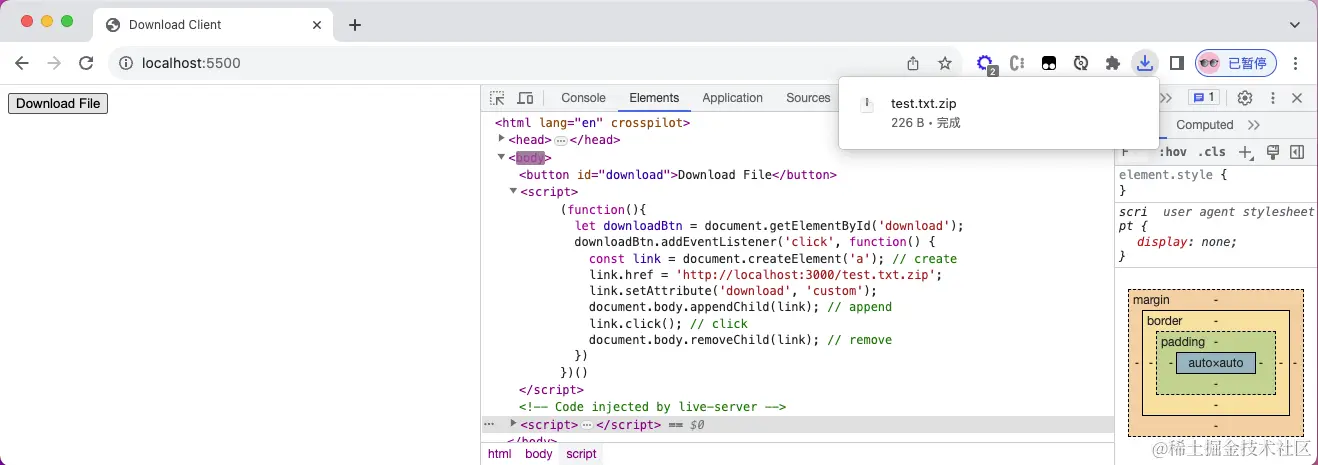Screen dimensions: 1318x465
Task: Show more styles sidebar tabs
Action: pyautogui.click(x=1254, y=125)
